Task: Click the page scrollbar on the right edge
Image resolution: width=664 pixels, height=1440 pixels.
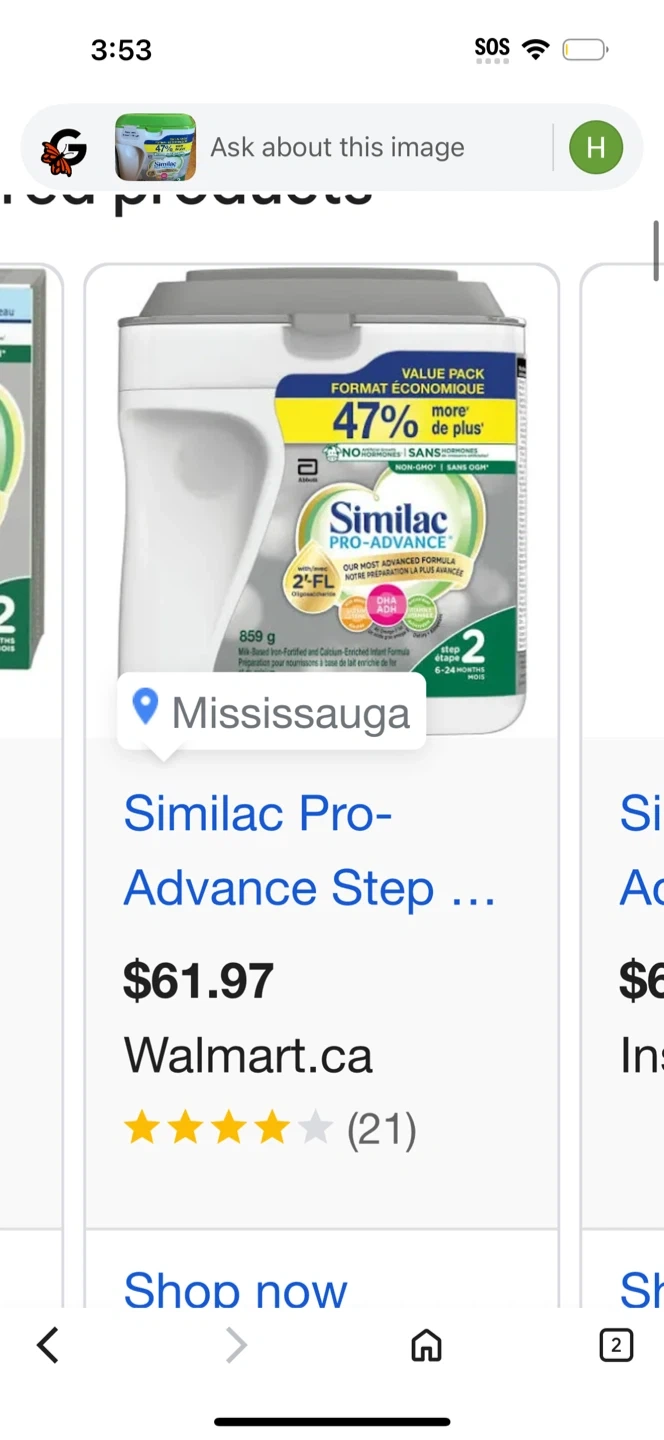Action: tap(656, 250)
